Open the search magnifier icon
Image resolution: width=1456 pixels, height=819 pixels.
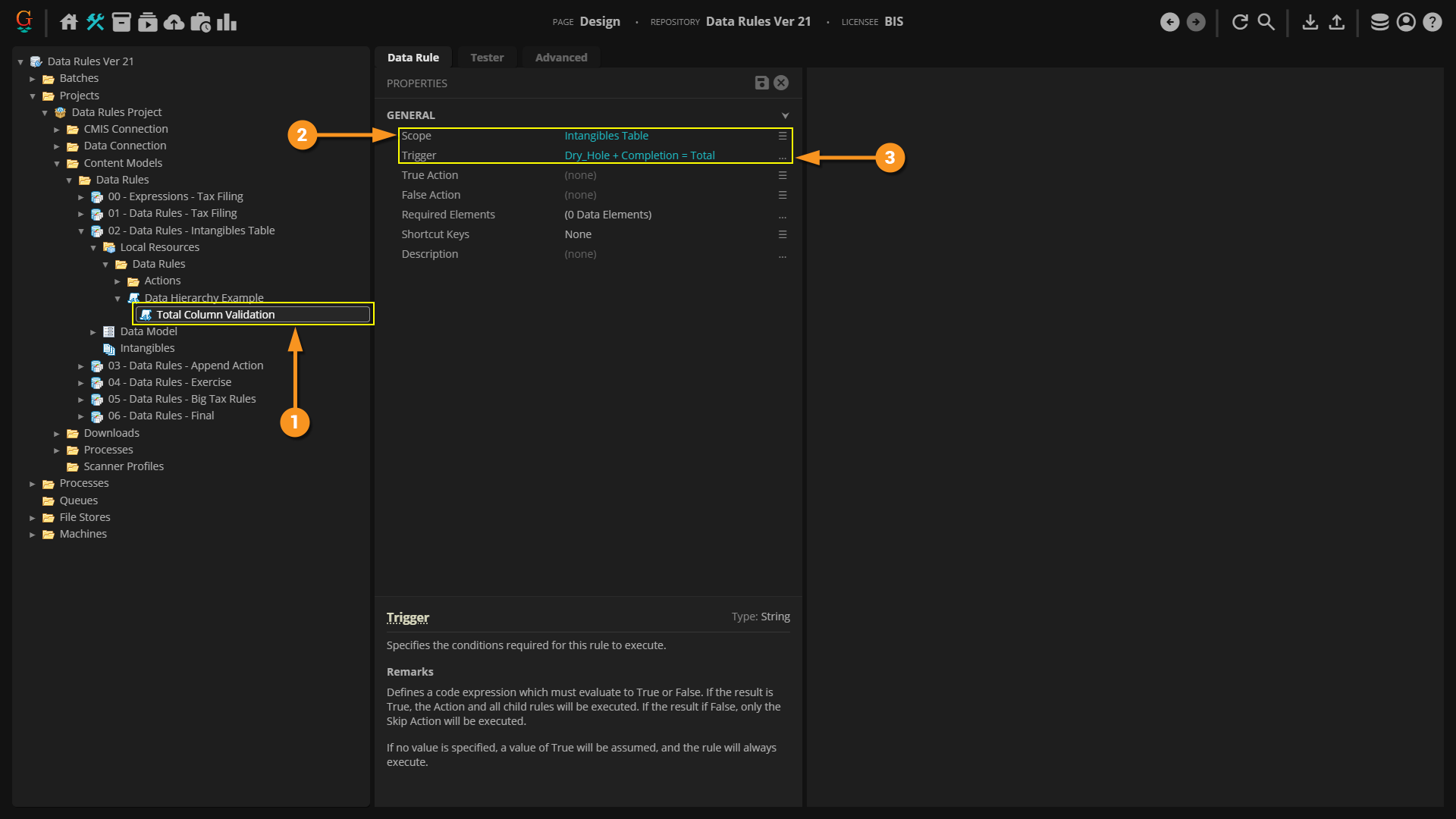point(1266,22)
